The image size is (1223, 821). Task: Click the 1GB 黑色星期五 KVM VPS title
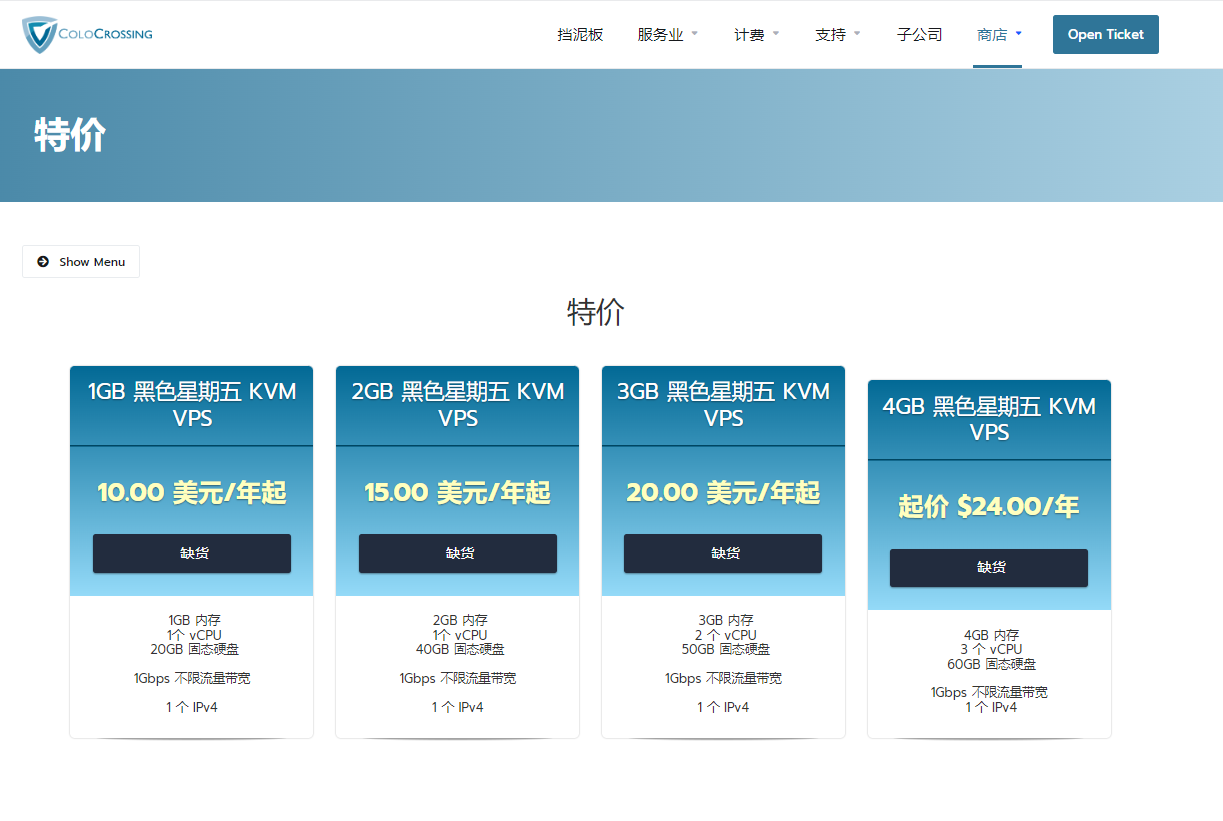192,405
